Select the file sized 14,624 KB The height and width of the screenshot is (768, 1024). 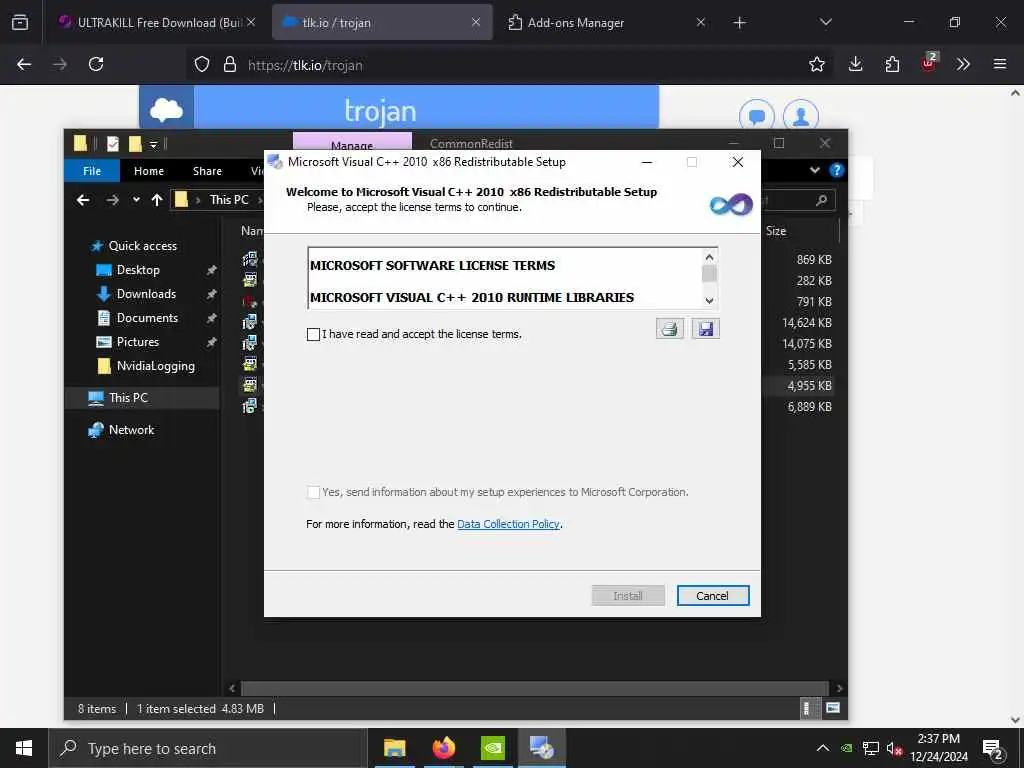(x=807, y=323)
